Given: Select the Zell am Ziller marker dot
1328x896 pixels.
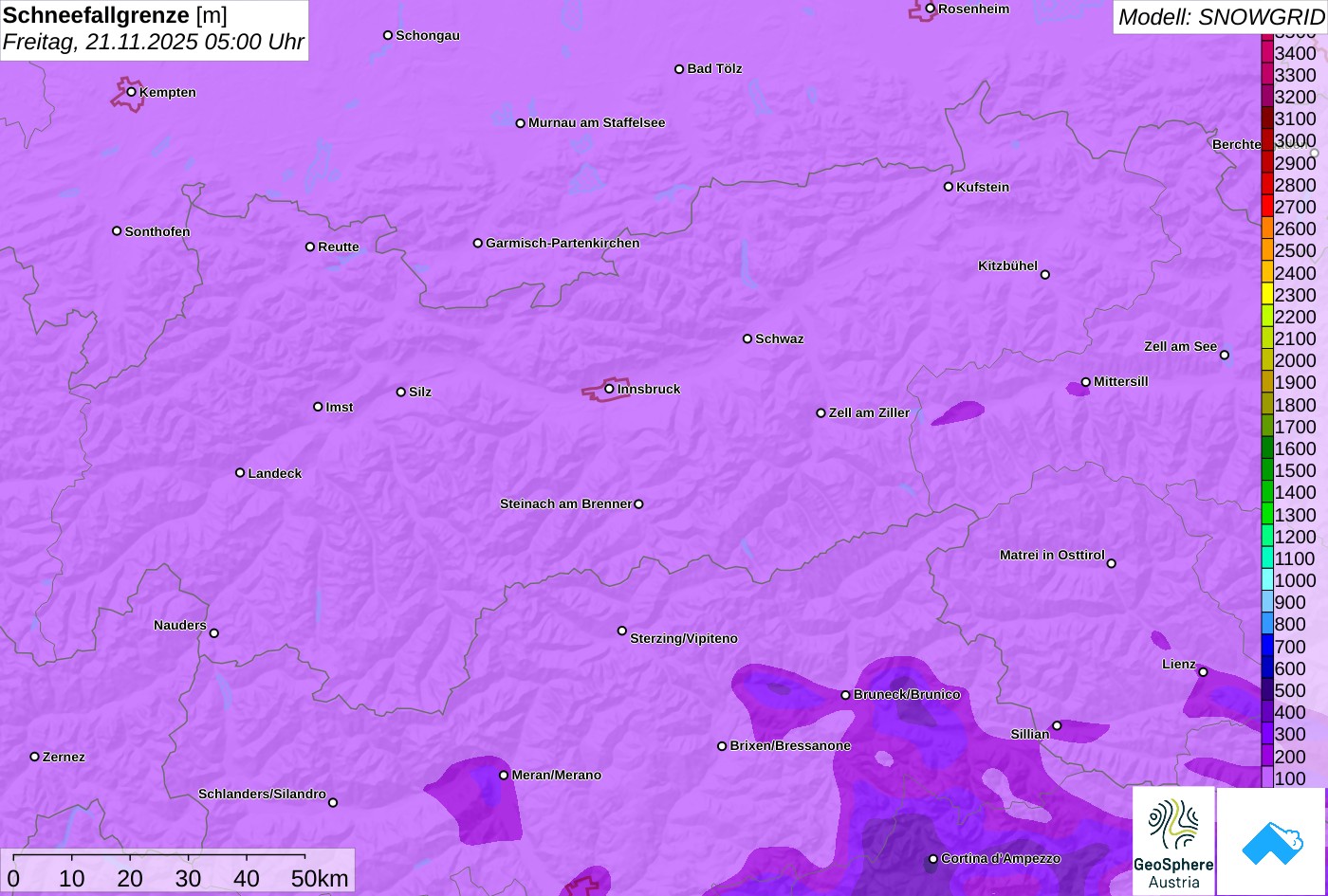Looking at the screenshot, I should coord(821,412).
